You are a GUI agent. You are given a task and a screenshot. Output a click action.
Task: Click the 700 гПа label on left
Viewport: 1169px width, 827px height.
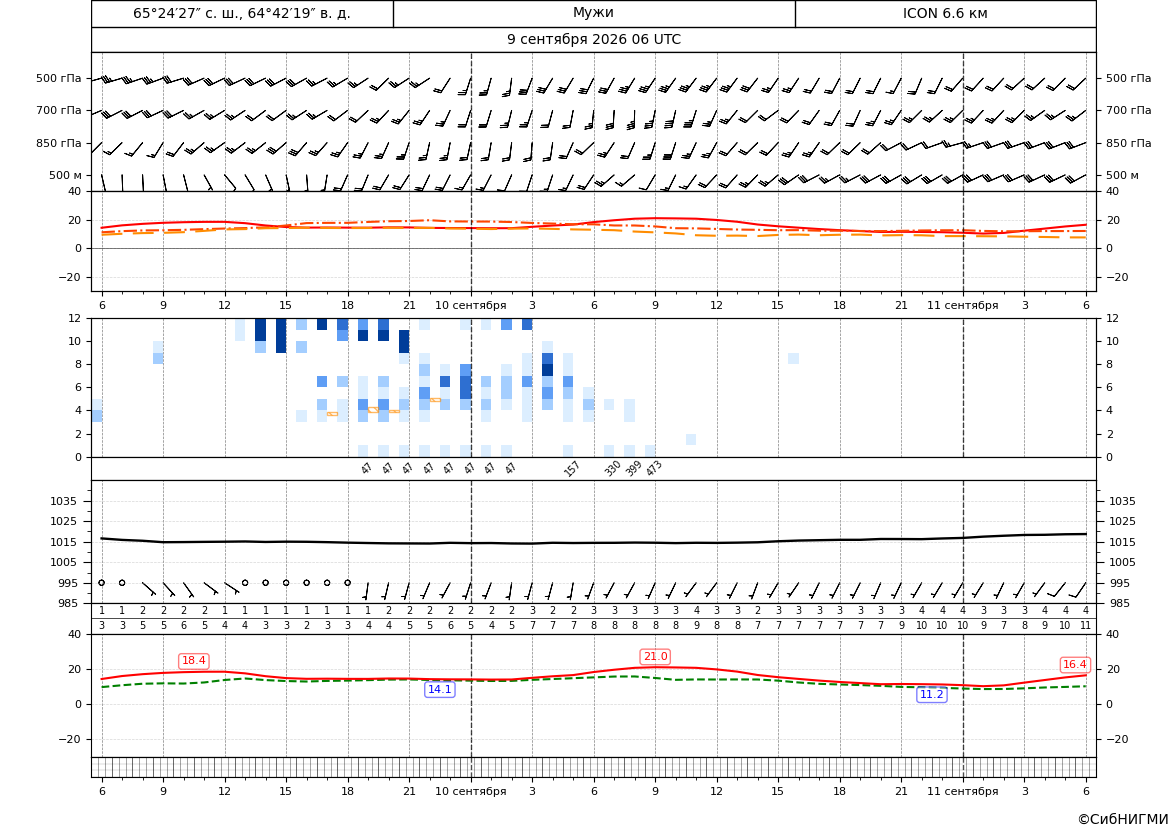tap(59, 110)
